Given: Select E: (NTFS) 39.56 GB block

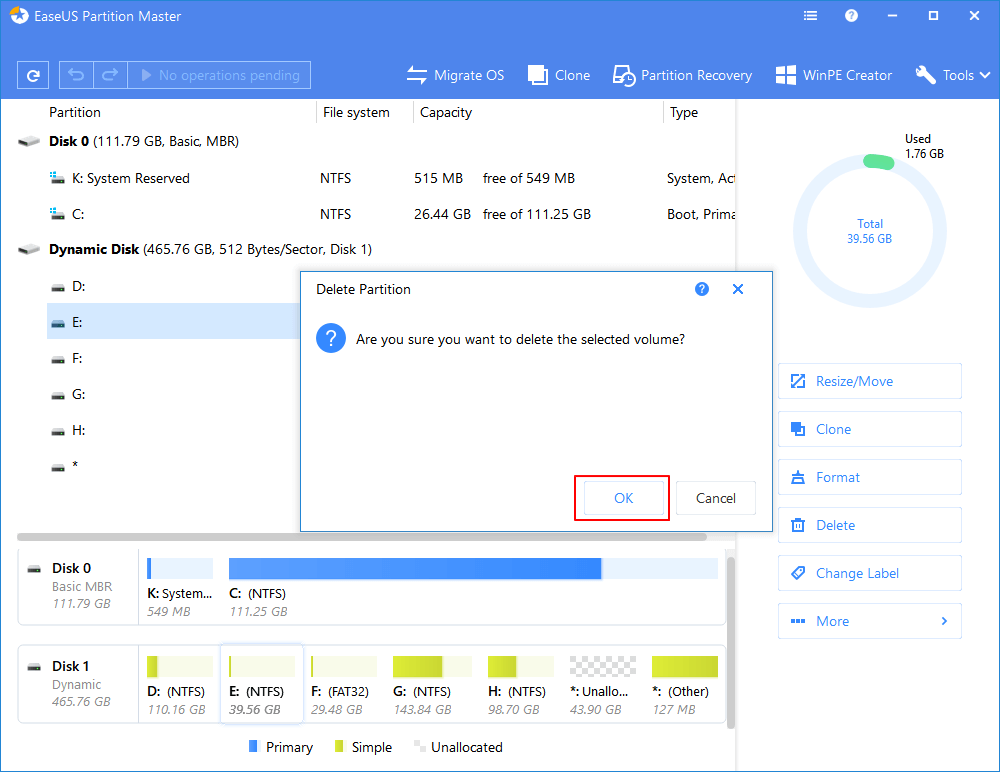Looking at the screenshot, I should [x=261, y=685].
